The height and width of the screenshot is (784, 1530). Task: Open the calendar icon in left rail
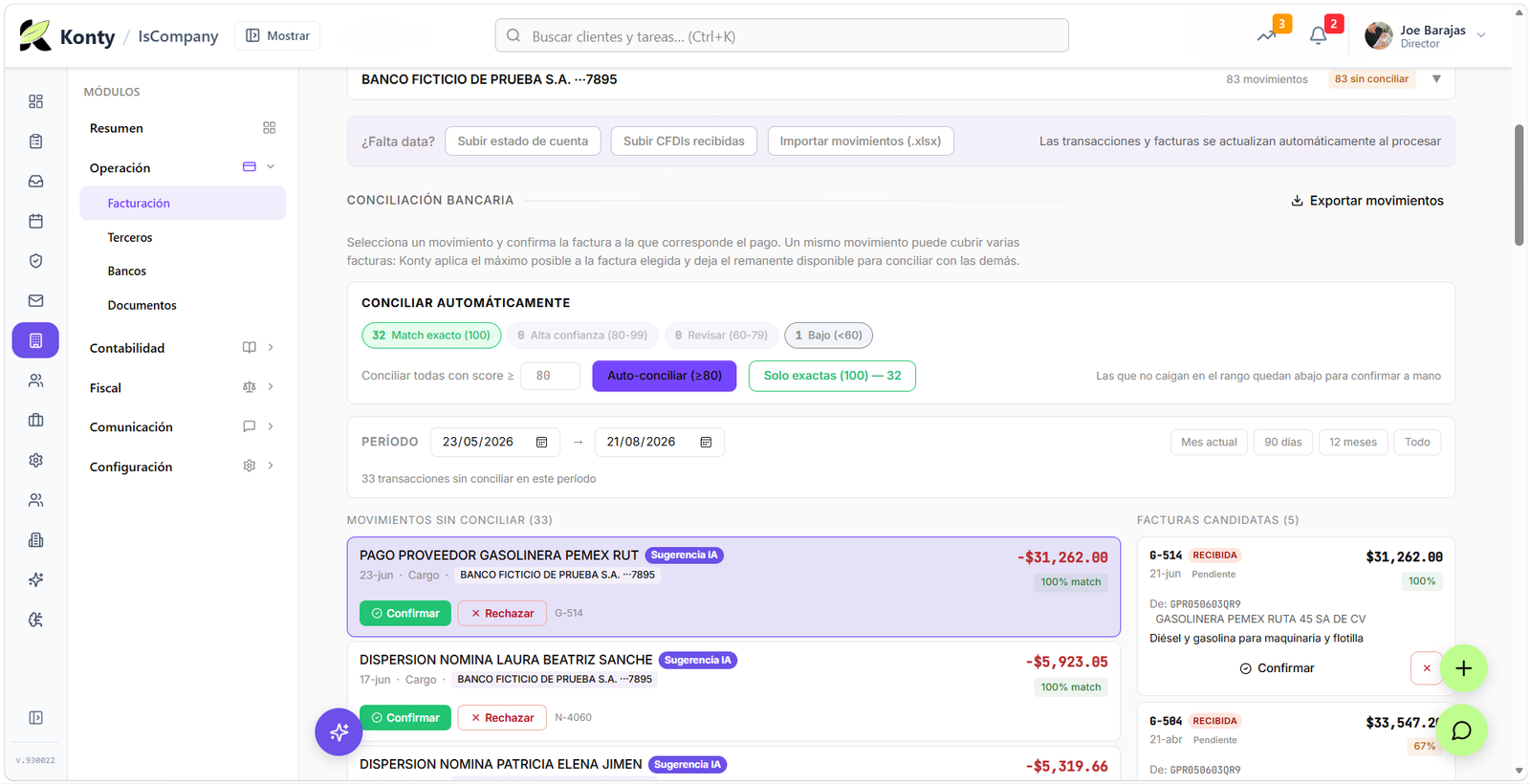[35, 221]
